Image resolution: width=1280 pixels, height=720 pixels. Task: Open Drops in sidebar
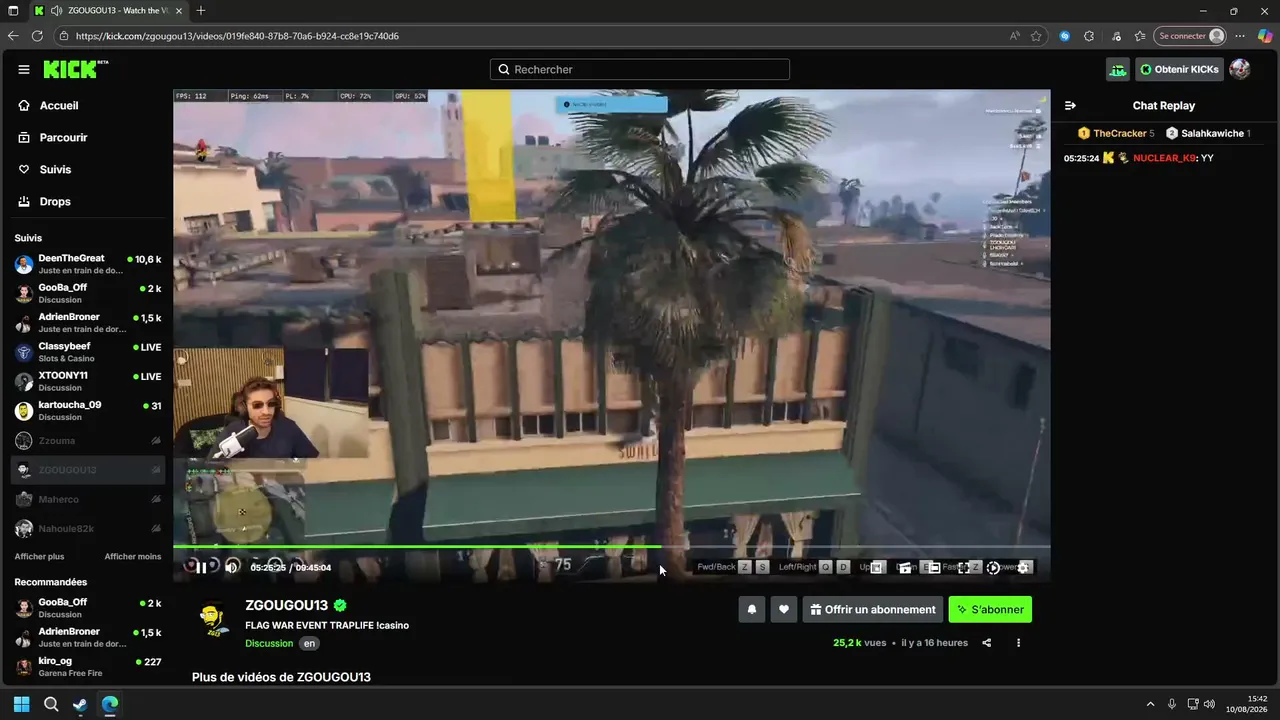coord(45,202)
